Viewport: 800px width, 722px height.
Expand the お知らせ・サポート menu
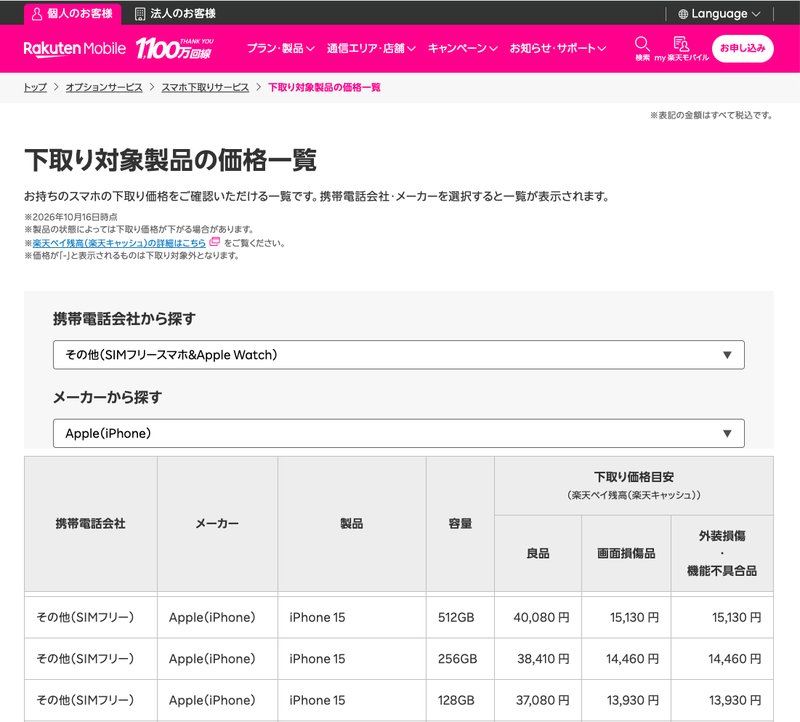pos(558,48)
